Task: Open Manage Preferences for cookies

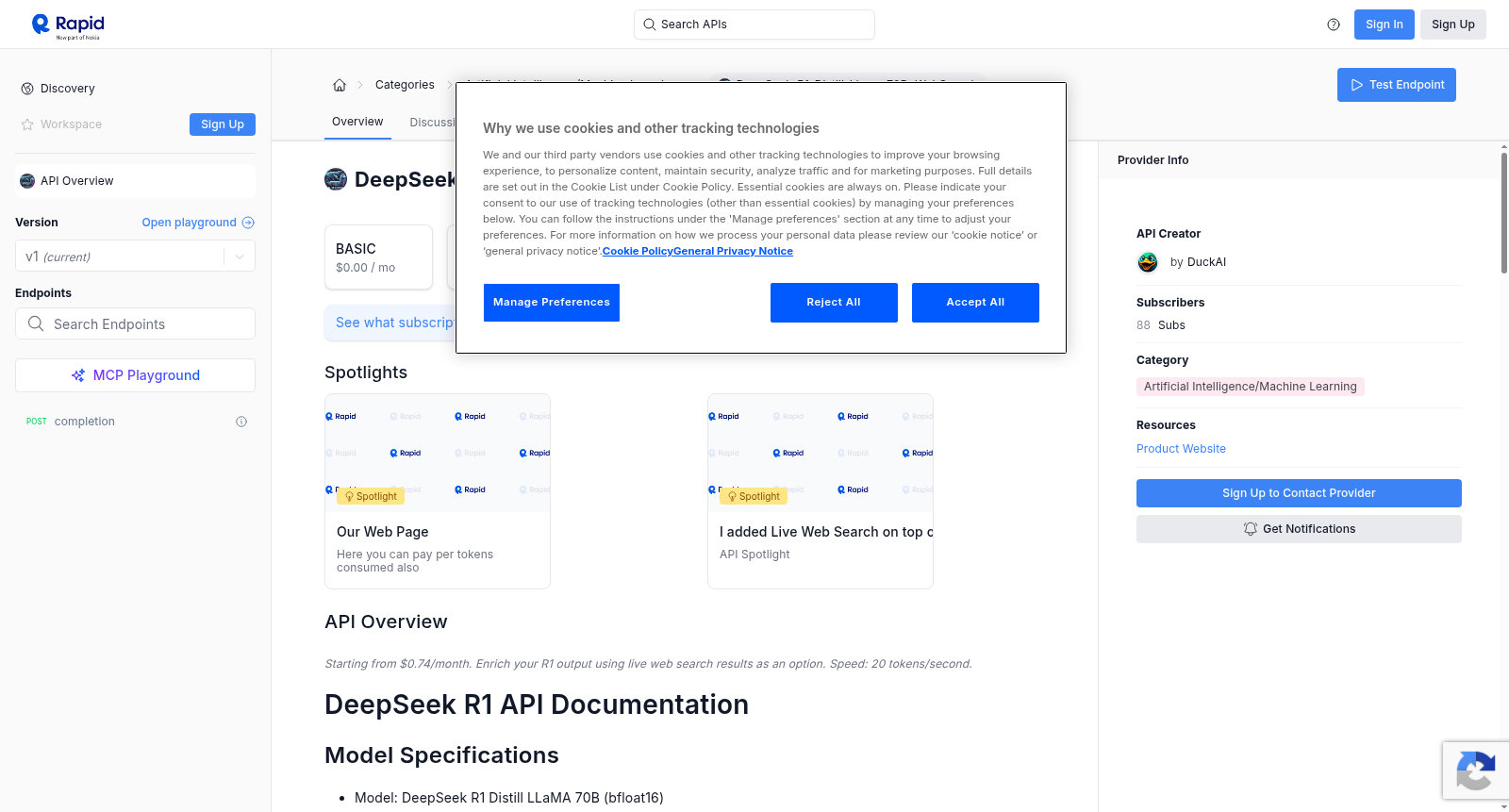Action: (x=552, y=303)
